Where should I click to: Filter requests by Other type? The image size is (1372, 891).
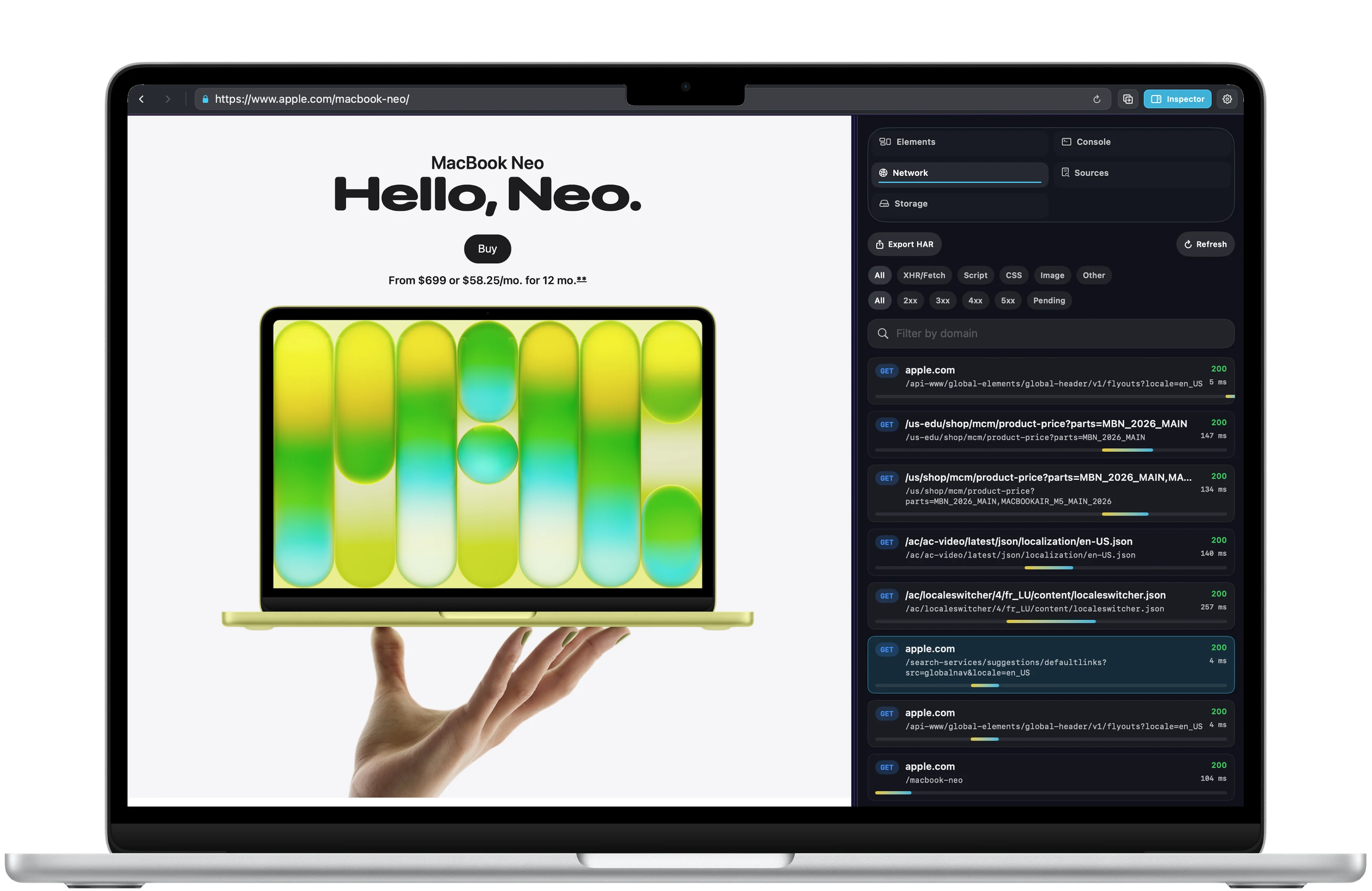pos(1094,275)
